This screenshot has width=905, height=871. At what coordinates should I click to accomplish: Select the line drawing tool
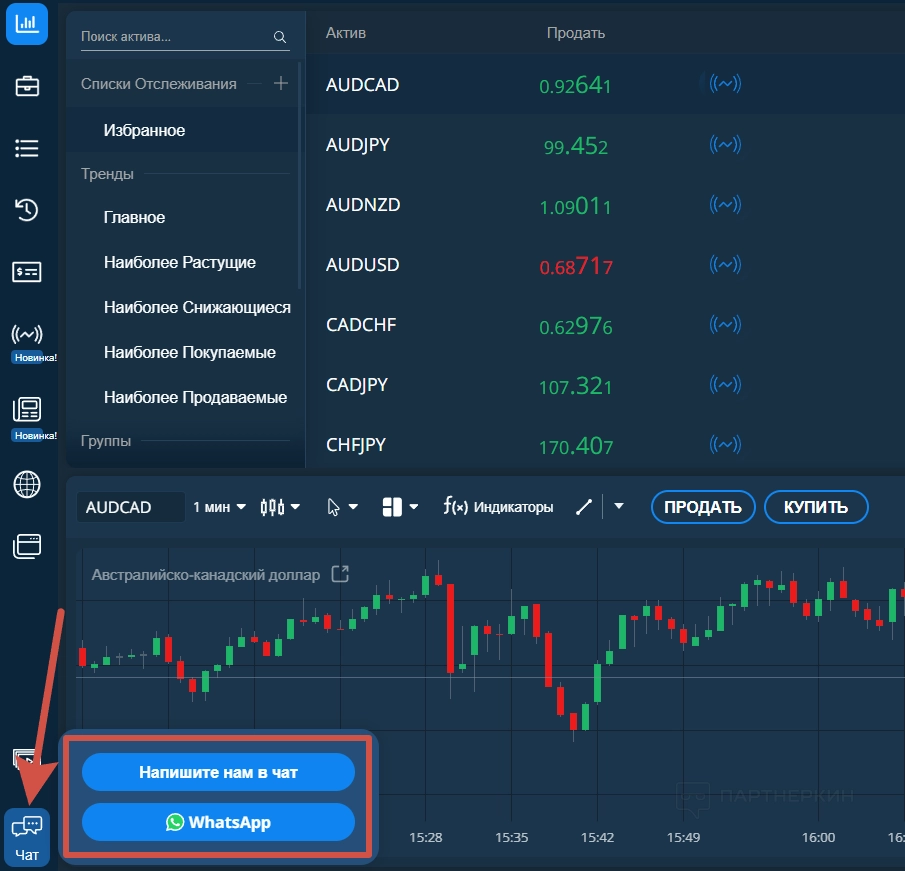point(584,507)
